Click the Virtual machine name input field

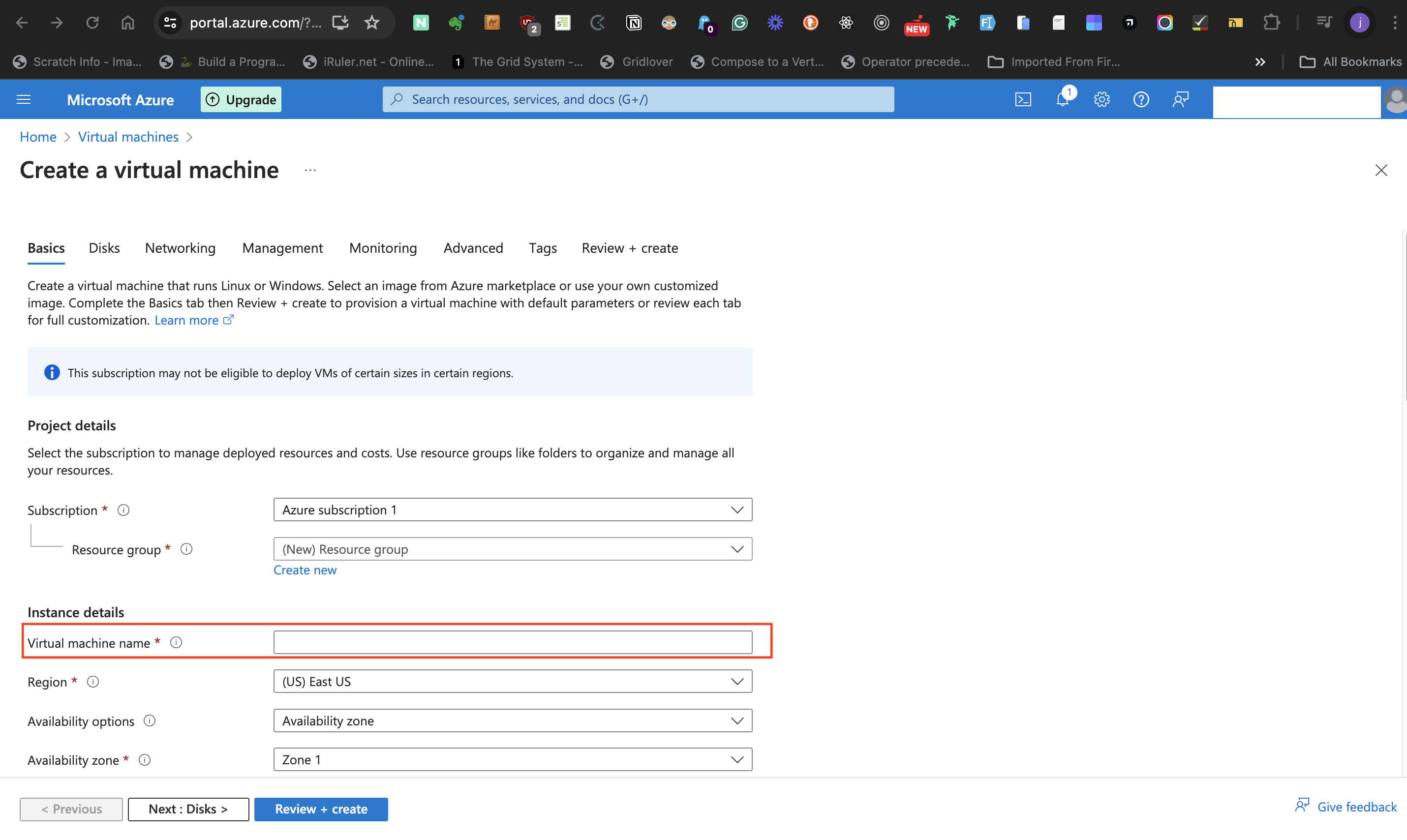[x=513, y=642]
